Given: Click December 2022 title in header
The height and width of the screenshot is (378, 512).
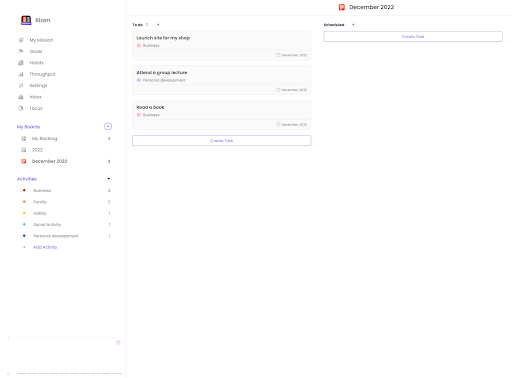Looking at the screenshot, I should pos(371,7).
